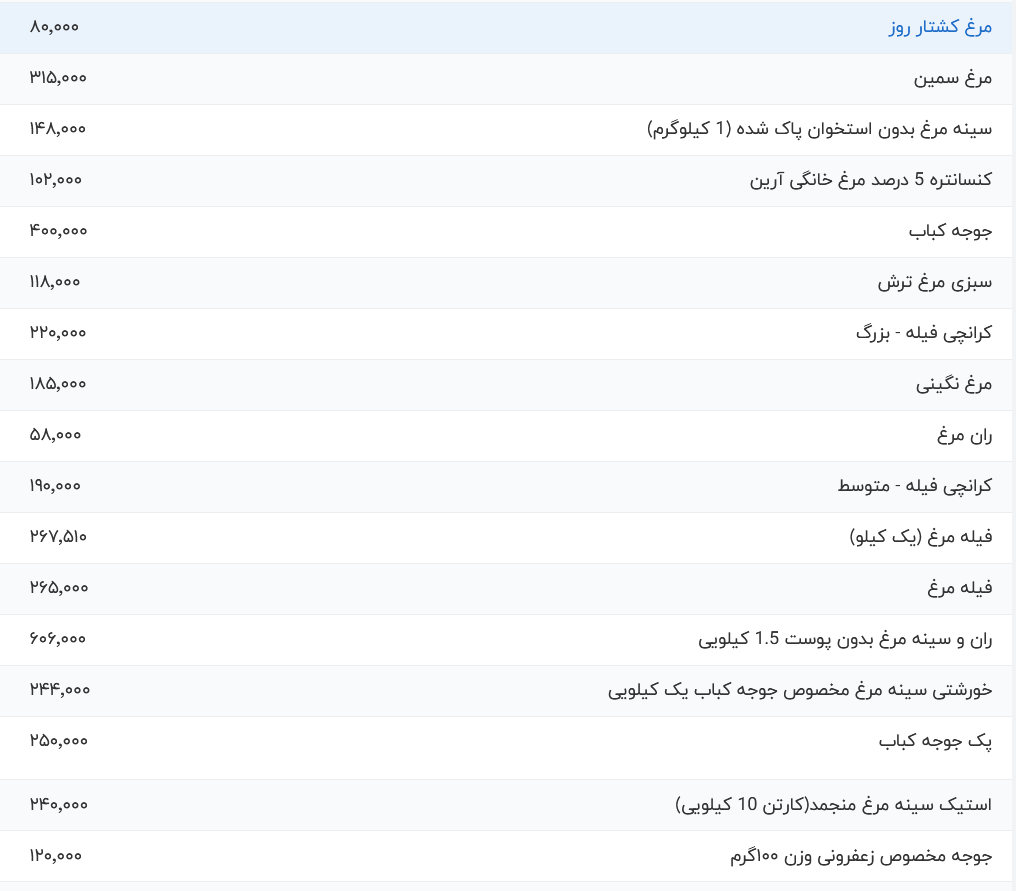Open the مرغ کشتار روز product link
The height and width of the screenshot is (891, 1016).
[x=940, y=27]
